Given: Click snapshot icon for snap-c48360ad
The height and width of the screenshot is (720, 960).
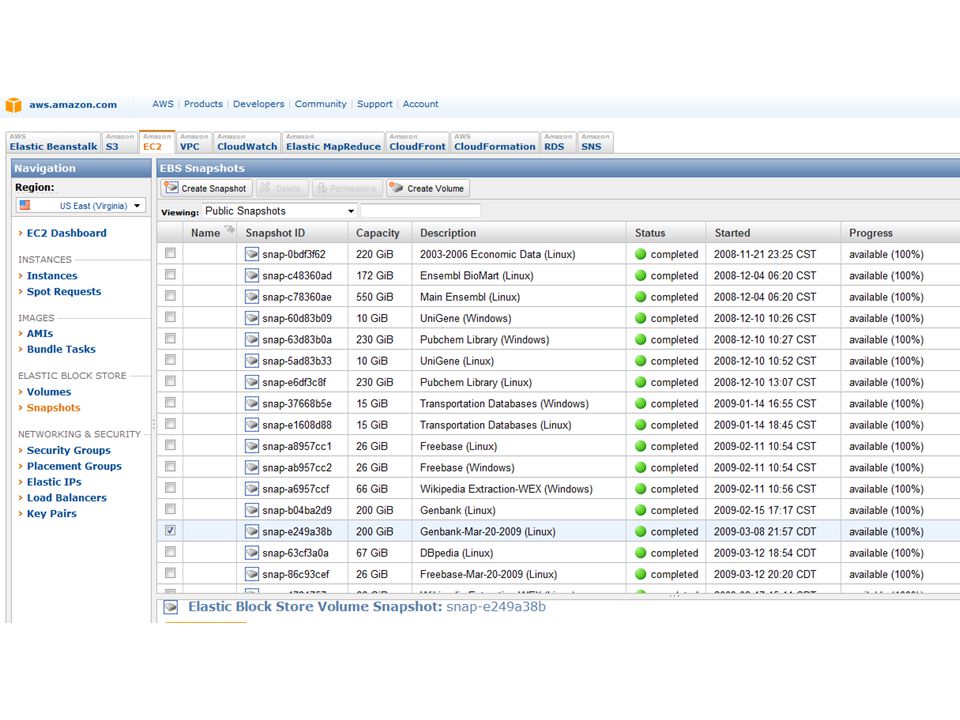Looking at the screenshot, I should point(252,276).
